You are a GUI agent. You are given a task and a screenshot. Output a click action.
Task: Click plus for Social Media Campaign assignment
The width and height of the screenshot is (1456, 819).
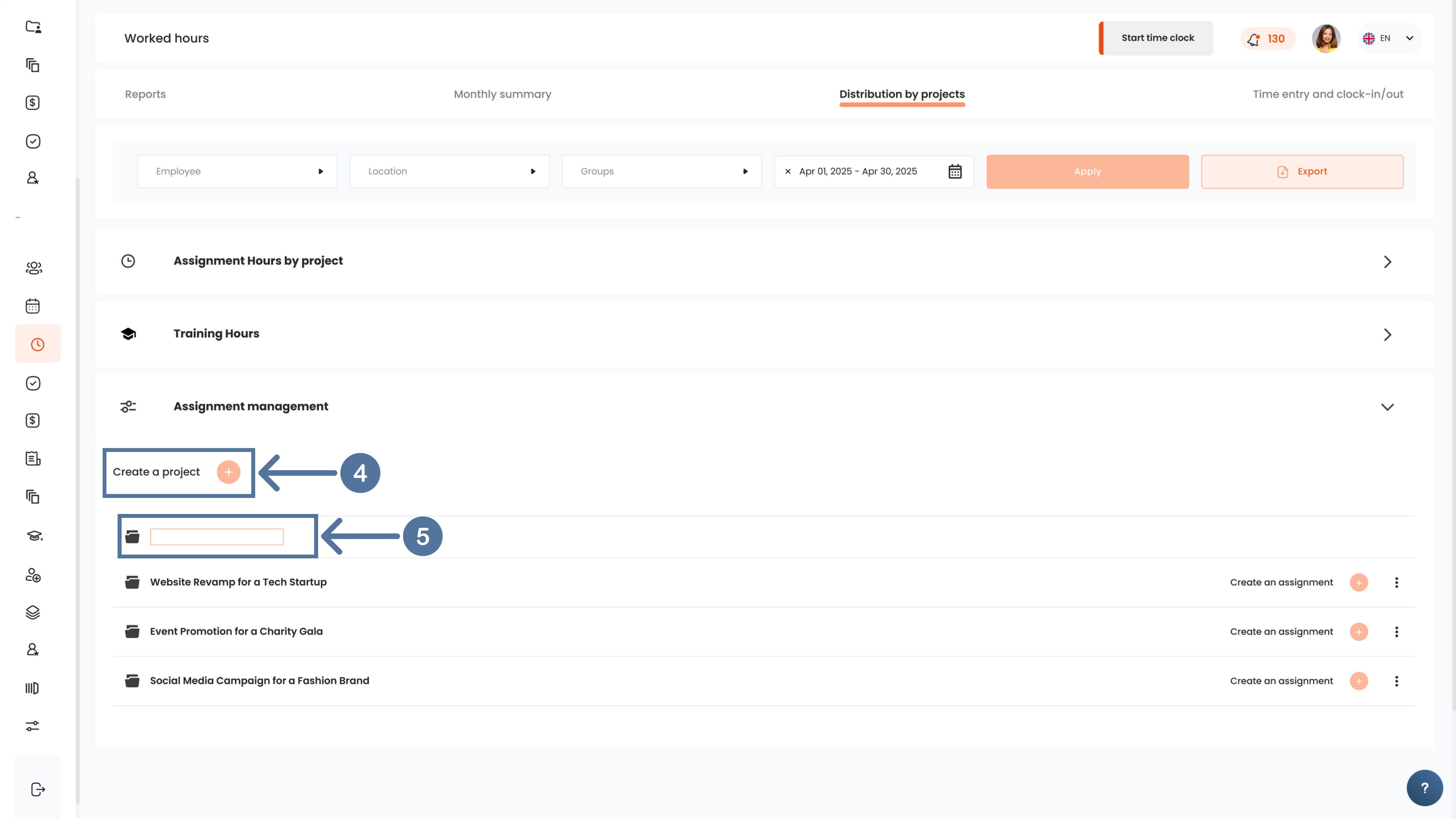1359,681
